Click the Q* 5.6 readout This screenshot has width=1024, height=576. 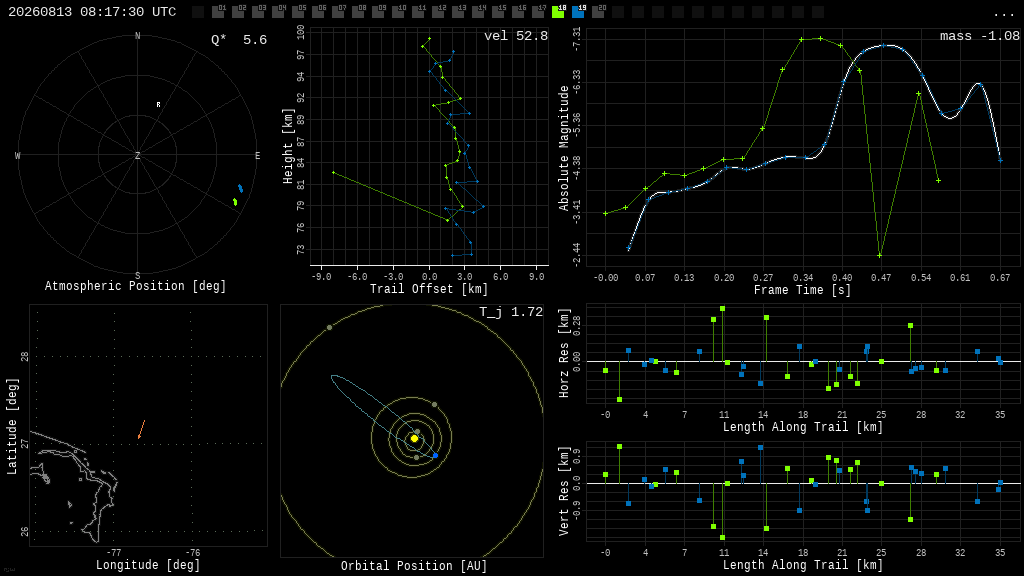tap(239, 40)
